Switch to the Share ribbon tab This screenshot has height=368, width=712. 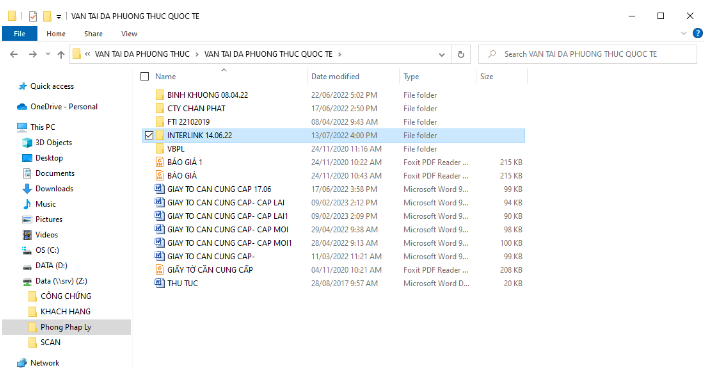click(x=93, y=34)
